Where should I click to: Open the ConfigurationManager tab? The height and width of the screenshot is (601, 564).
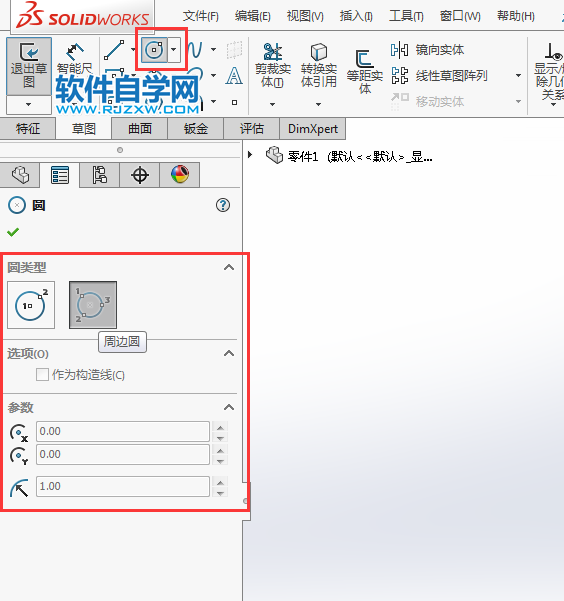pyautogui.click(x=100, y=175)
